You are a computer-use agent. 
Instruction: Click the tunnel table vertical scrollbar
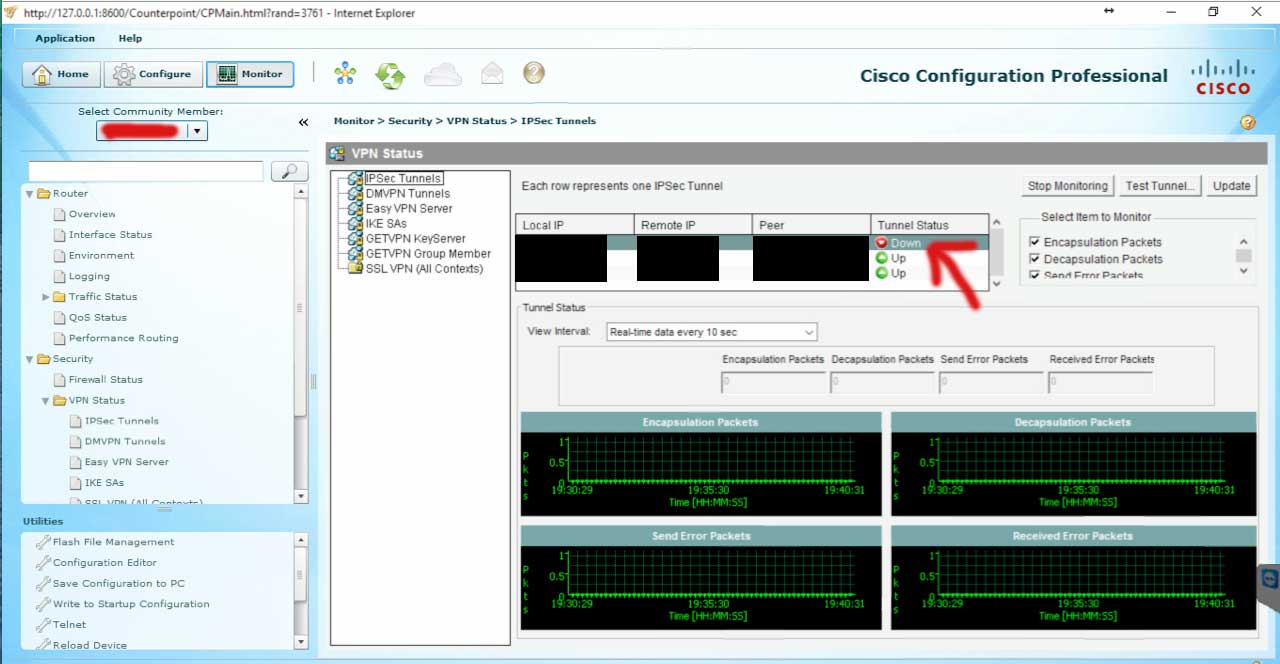click(995, 253)
